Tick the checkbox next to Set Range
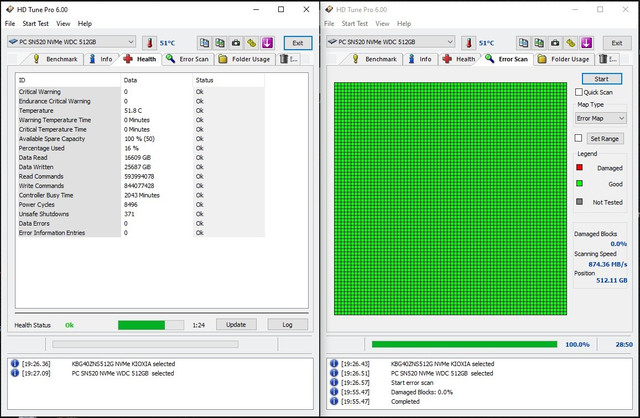This screenshot has width=640, height=418. click(x=578, y=138)
